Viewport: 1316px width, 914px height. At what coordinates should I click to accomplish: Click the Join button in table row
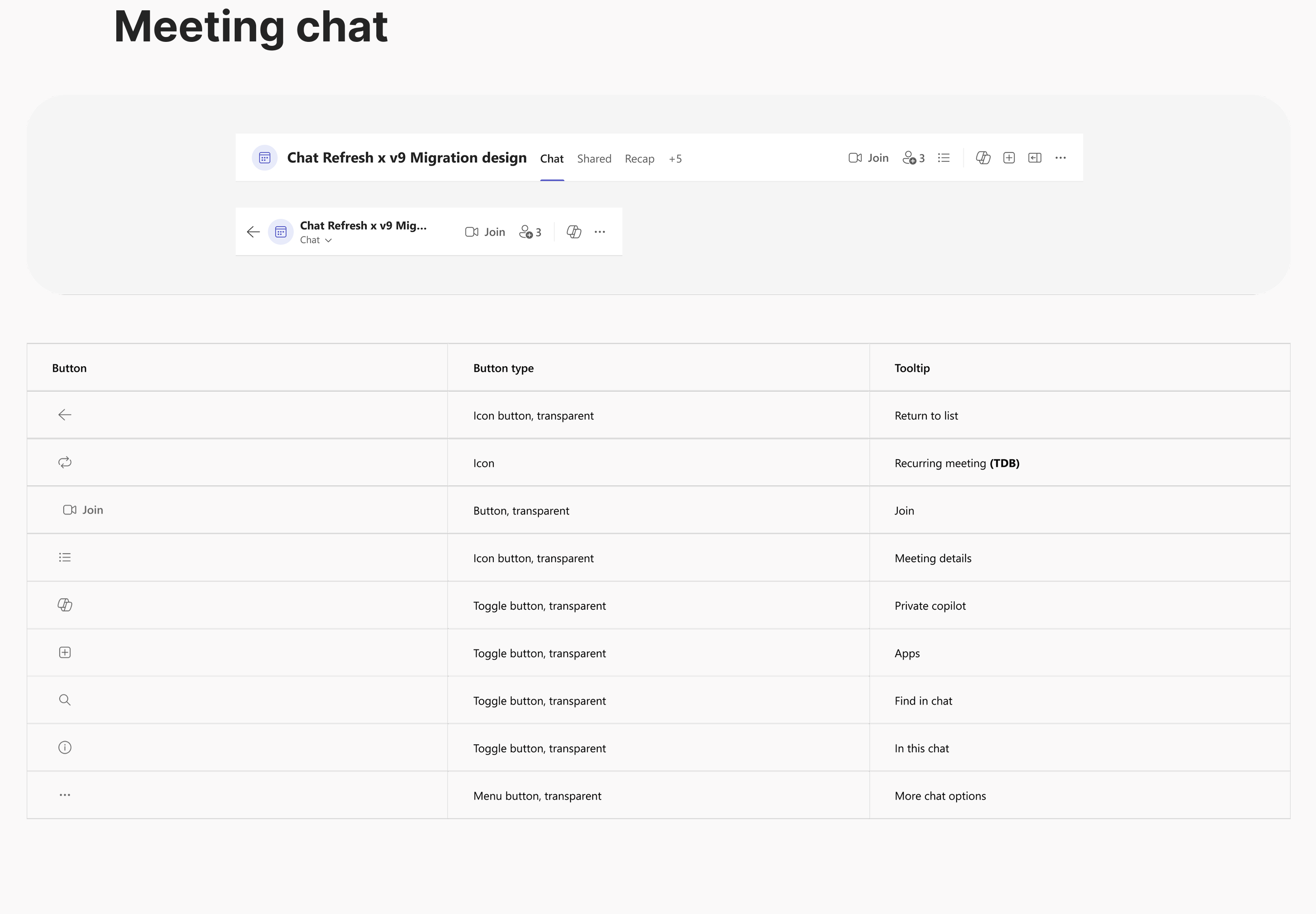point(83,510)
